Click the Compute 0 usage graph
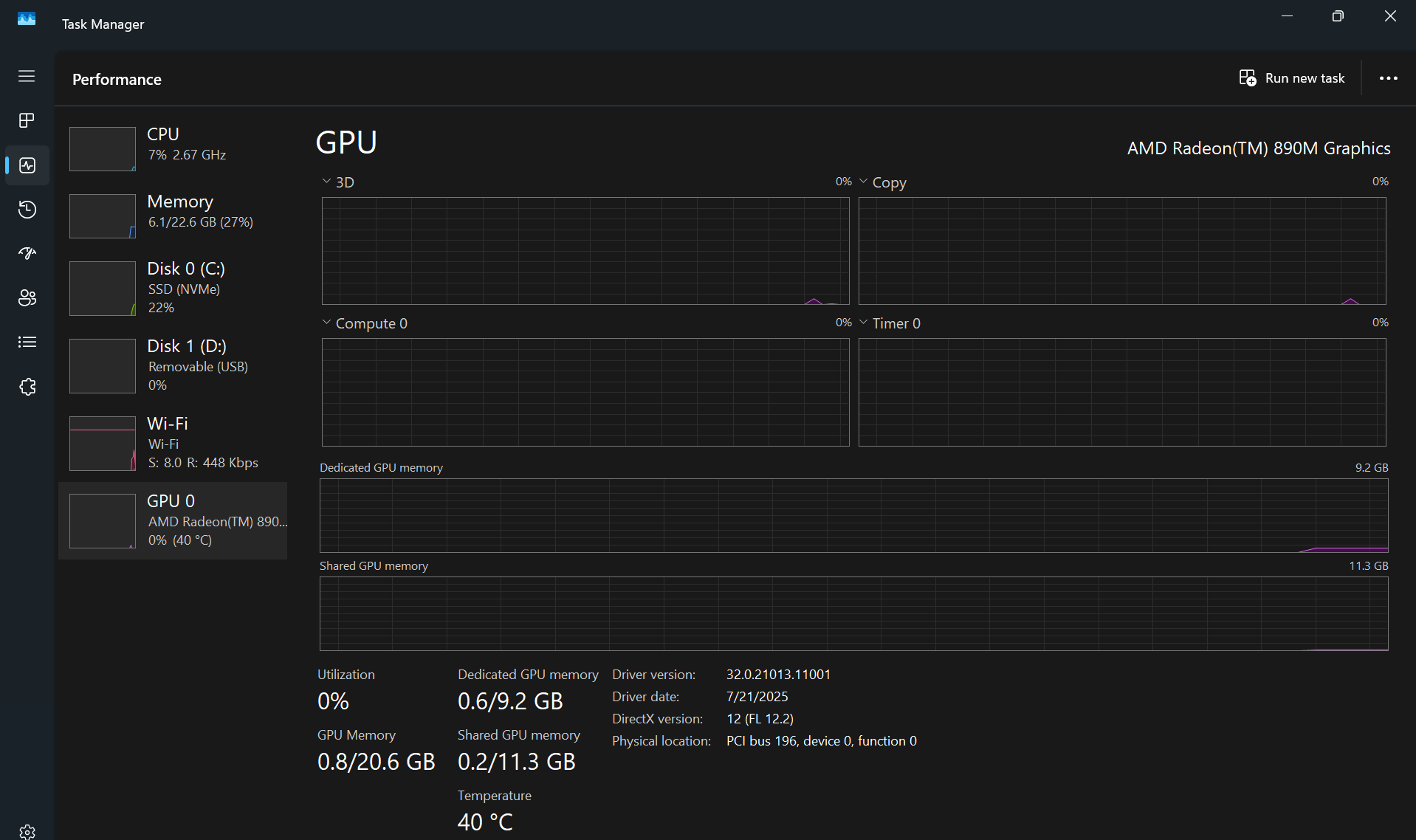 [x=585, y=392]
